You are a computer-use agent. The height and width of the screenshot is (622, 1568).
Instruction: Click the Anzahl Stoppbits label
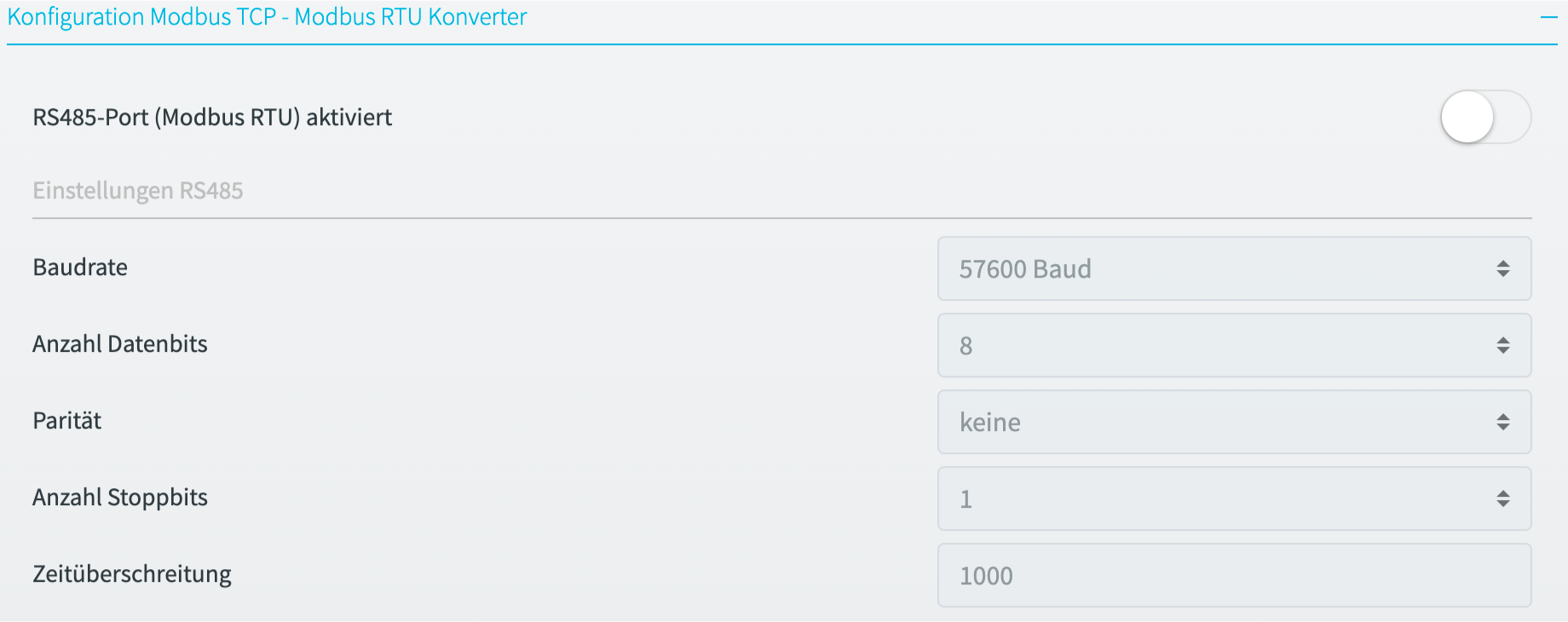tap(120, 498)
